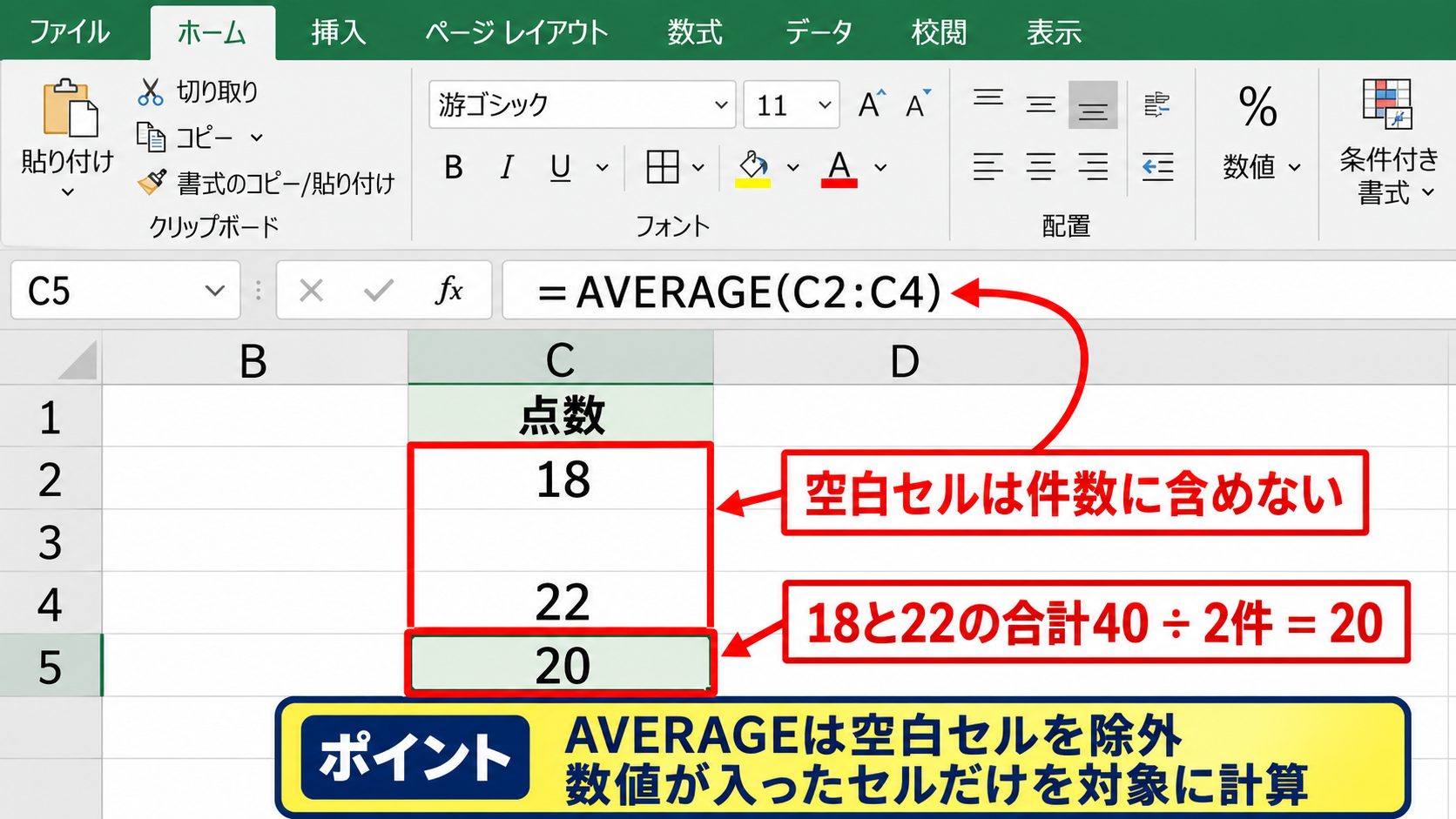
Task: Switch to the 数式 tab
Action: click(695, 32)
